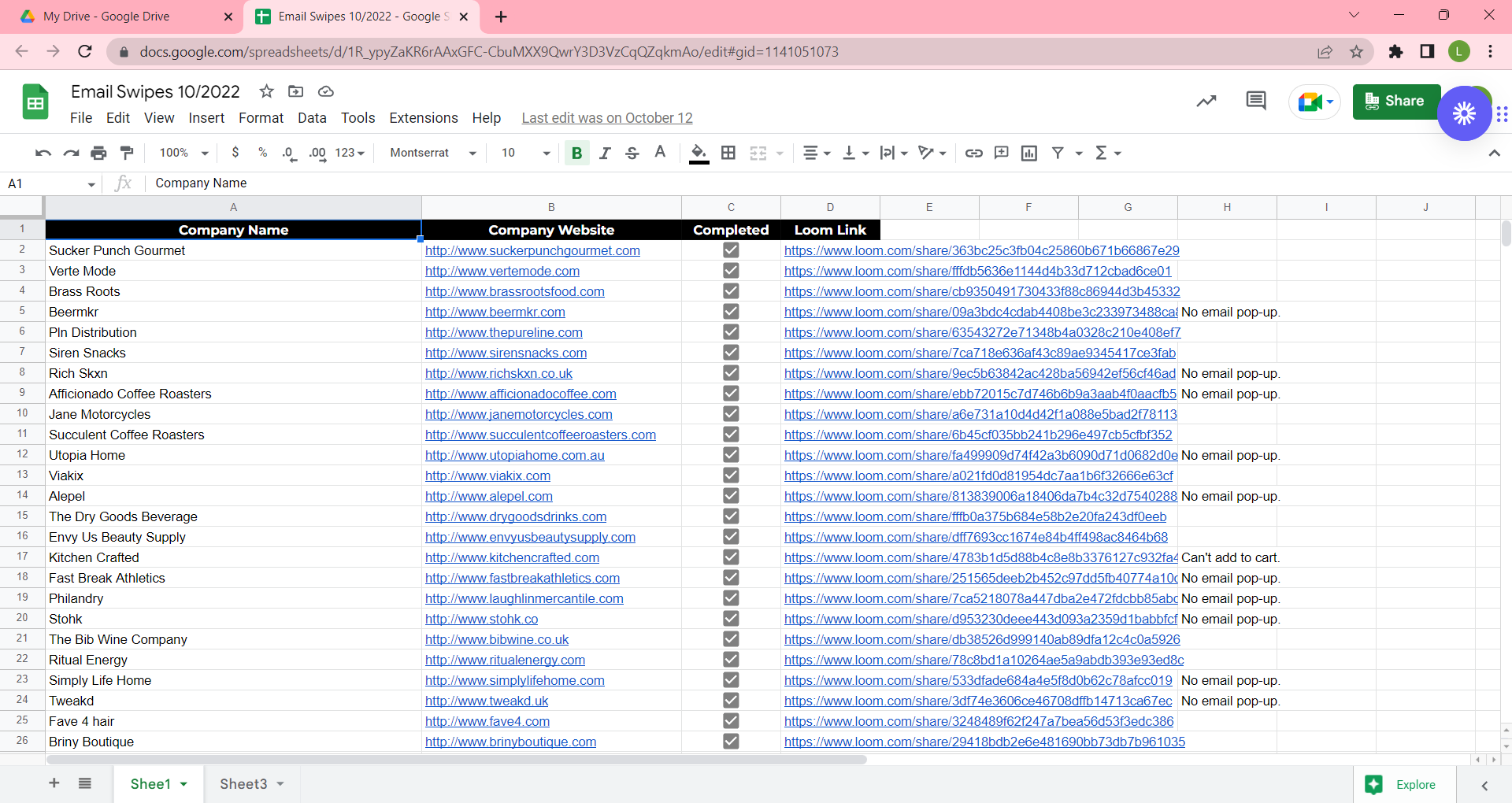Open the Extensions menu
Viewport: 1512px width, 803px height.
tap(424, 118)
